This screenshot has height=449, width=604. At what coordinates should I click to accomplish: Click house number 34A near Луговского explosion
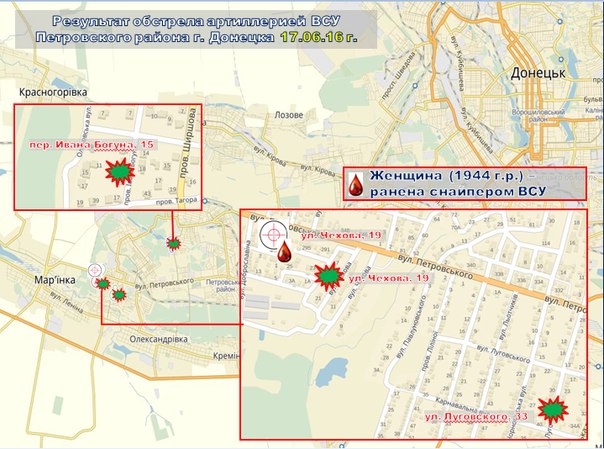click(575, 426)
